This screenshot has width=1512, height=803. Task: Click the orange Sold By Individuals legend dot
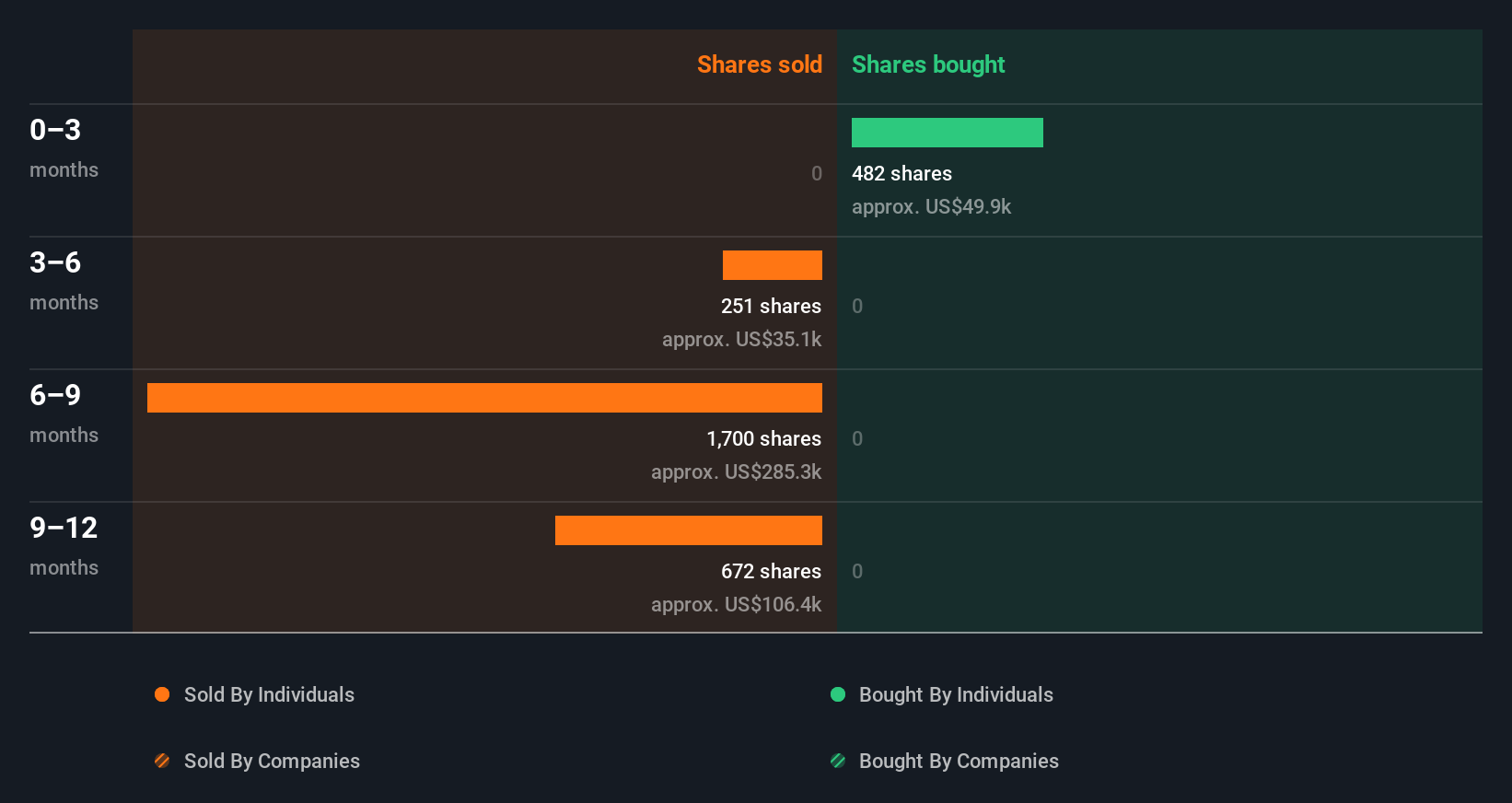tap(162, 694)
